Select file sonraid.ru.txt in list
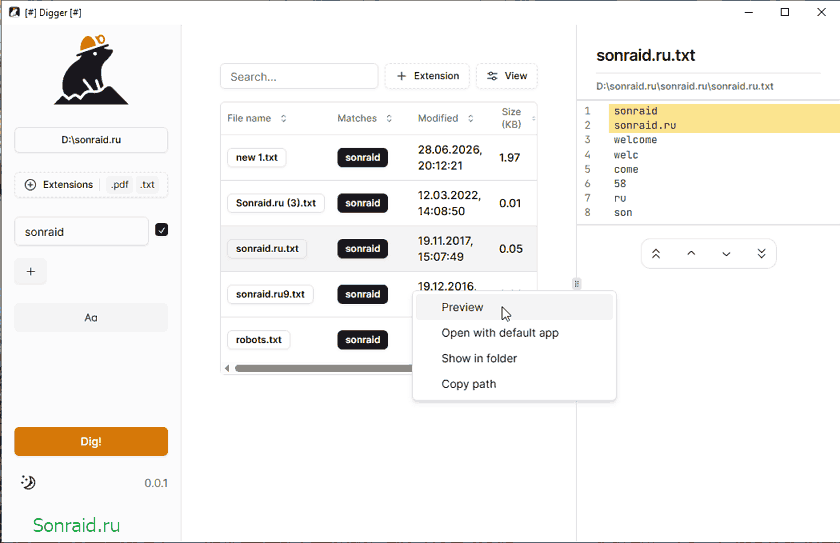840x543 pixels. (x=267, y=248)
